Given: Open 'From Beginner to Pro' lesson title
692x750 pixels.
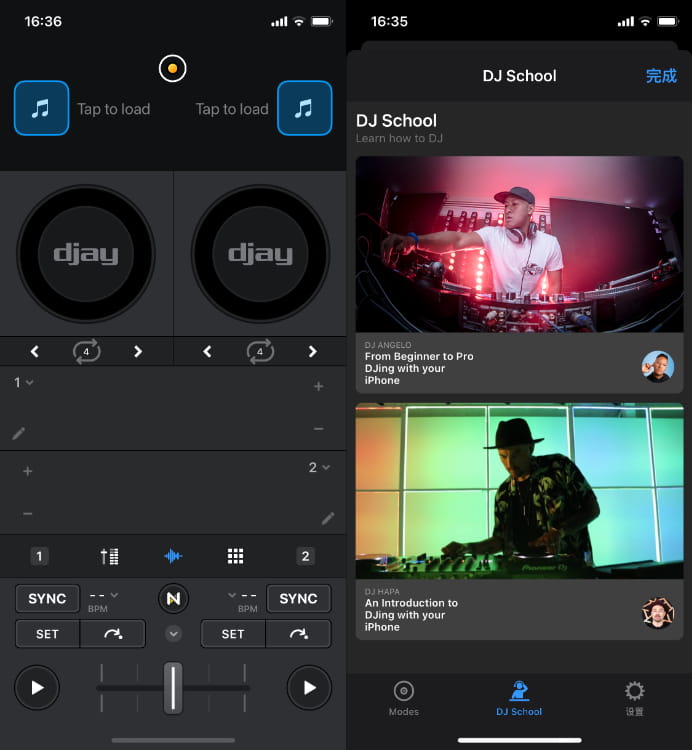Looking at the screenshot, I should coord(419,368).
